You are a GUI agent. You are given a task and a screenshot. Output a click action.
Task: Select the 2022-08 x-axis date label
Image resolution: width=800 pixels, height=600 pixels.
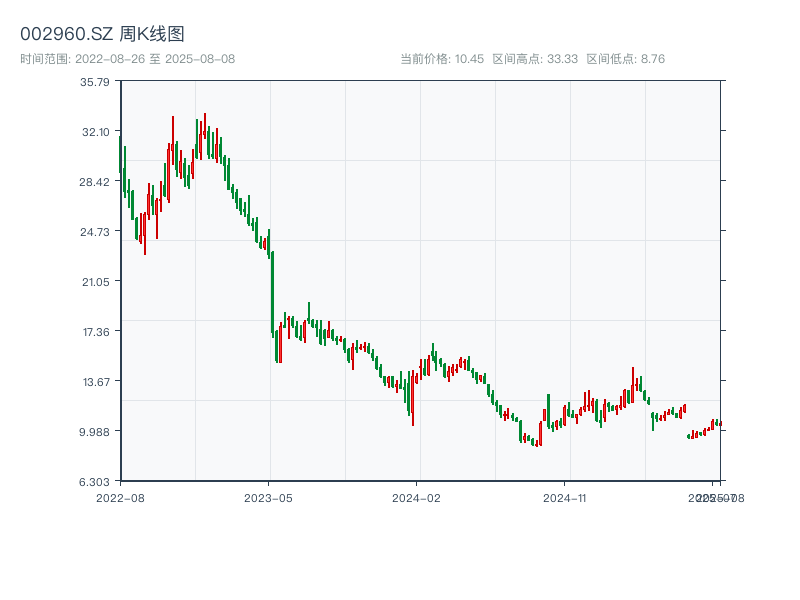pyautogui.click(x=120, y=497)
